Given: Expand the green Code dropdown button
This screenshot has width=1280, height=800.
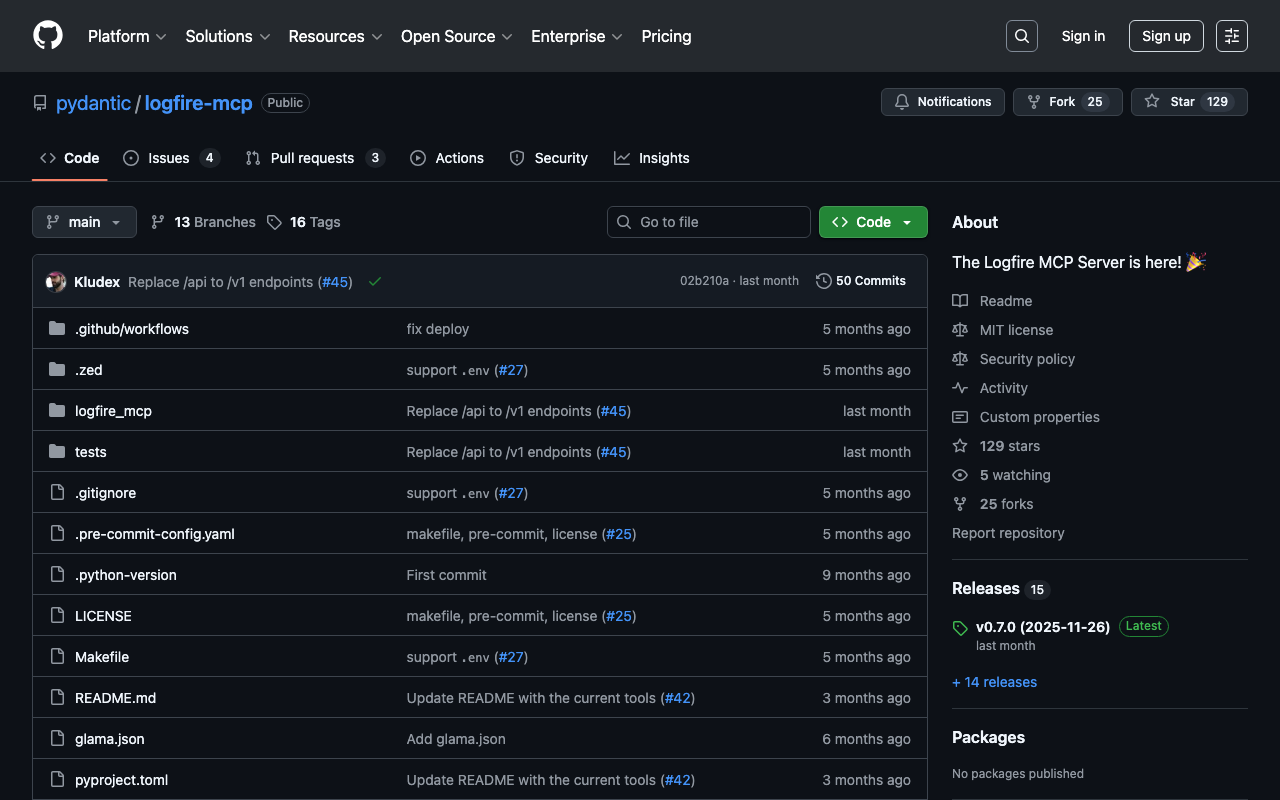Looking at the screenshot, I should pyautogui.click(x=872, y=222).
